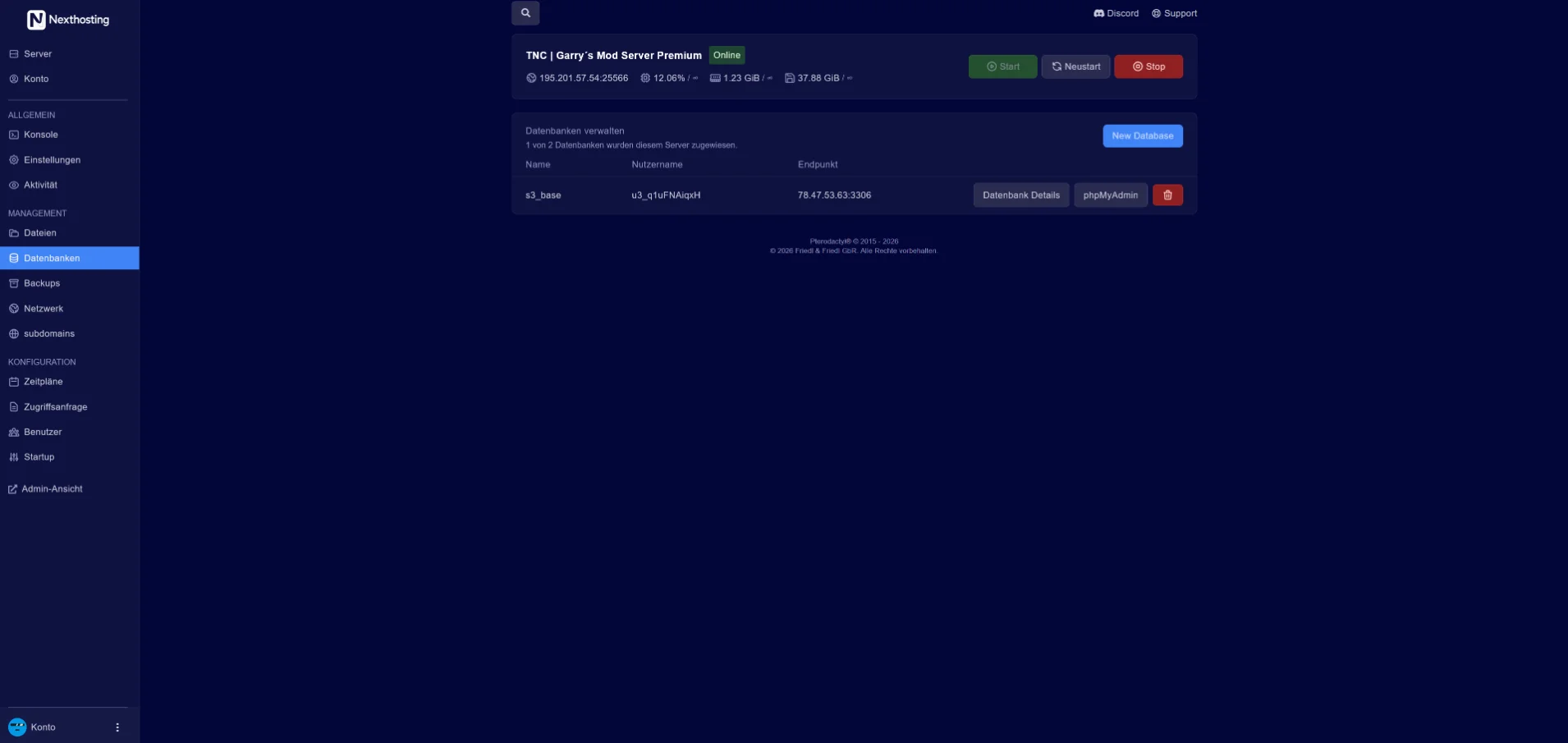Viewport: 1568px width, 743px height.
Task: Click the memory usage 1.23 GiB value
Action: pyautogui.click(x=741, y=78)
